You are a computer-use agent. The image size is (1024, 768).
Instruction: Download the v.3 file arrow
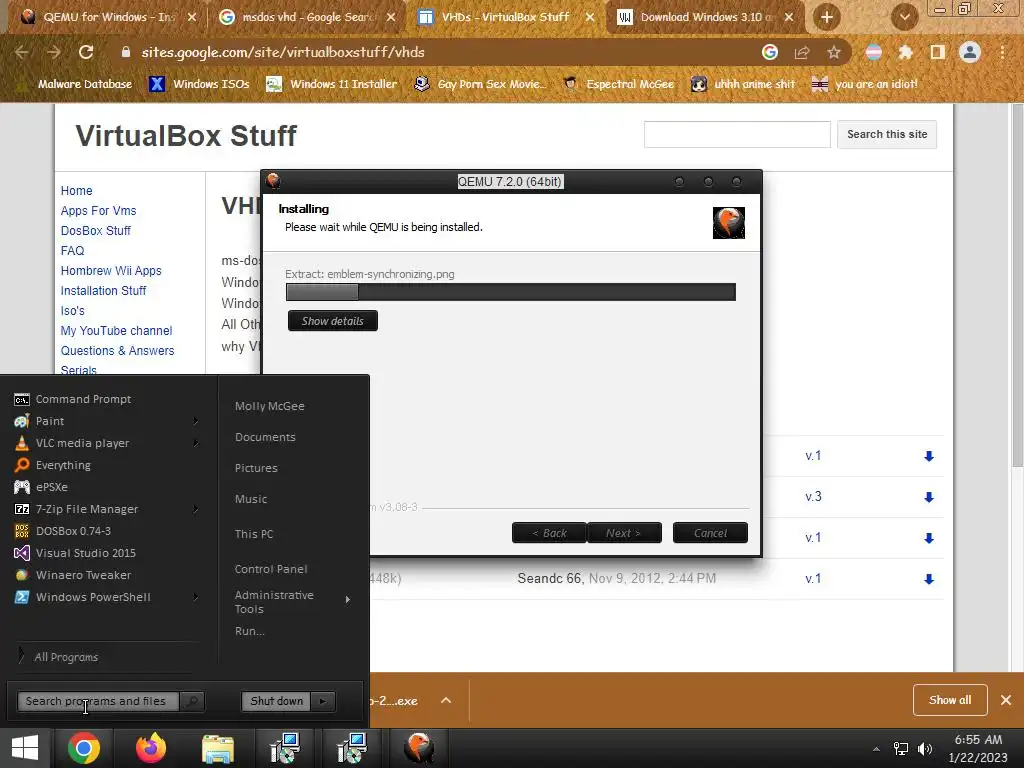click(x=929, y=497)
